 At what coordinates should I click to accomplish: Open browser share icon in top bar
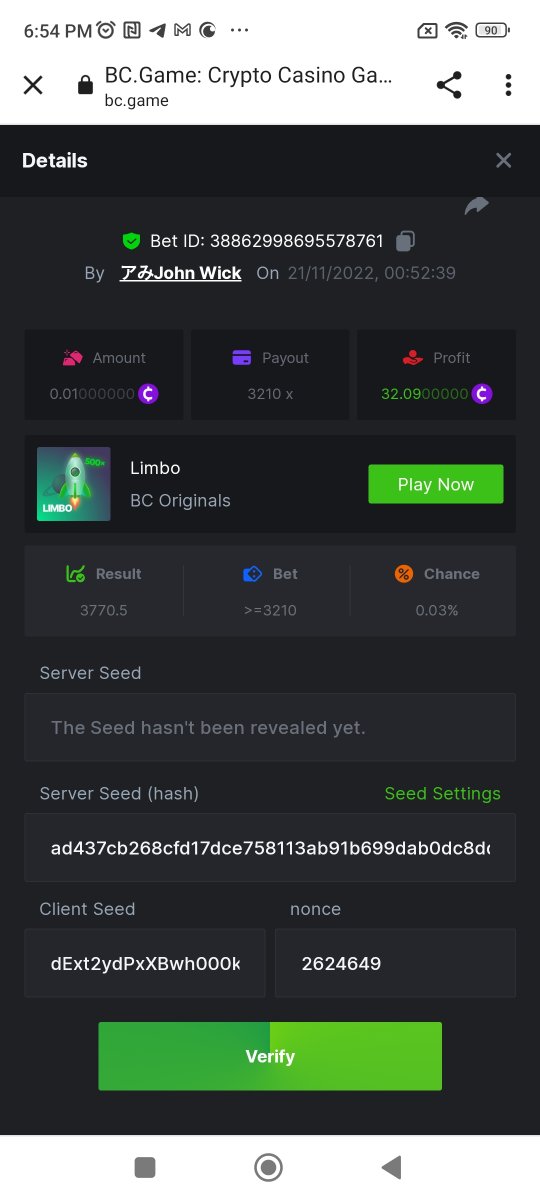point(449,85)
